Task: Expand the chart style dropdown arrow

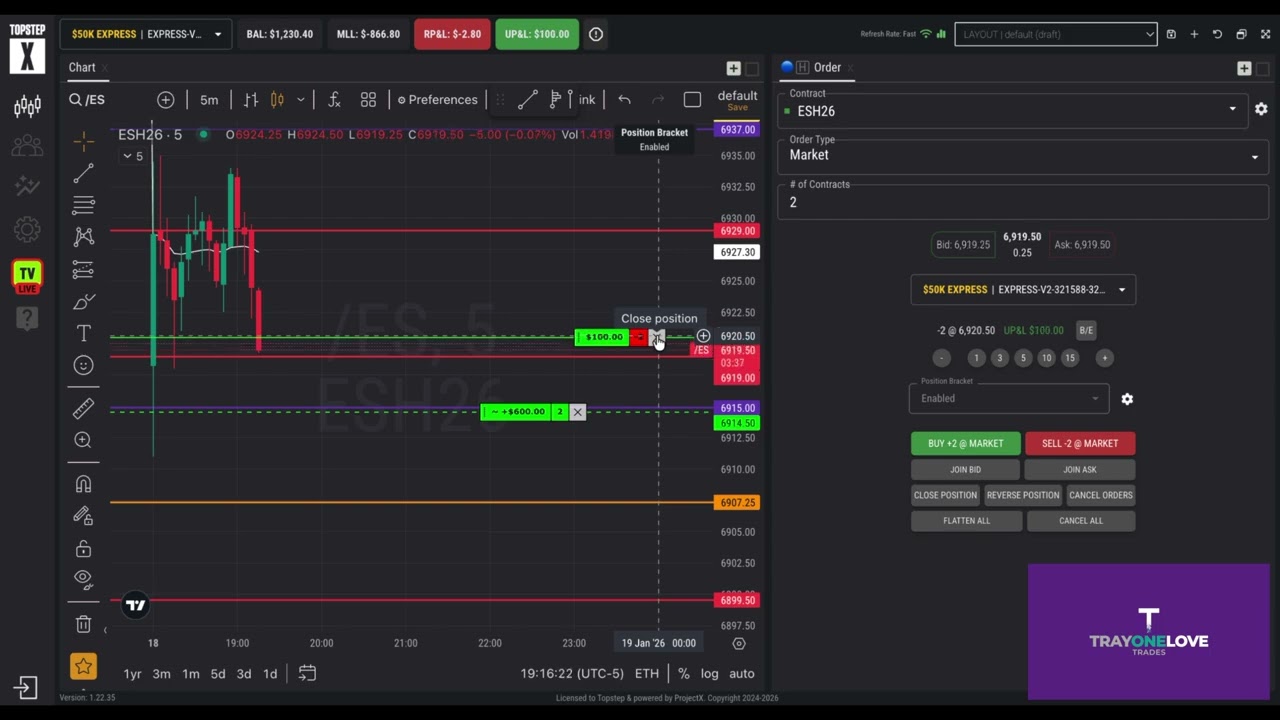Action: pos(300,100)
